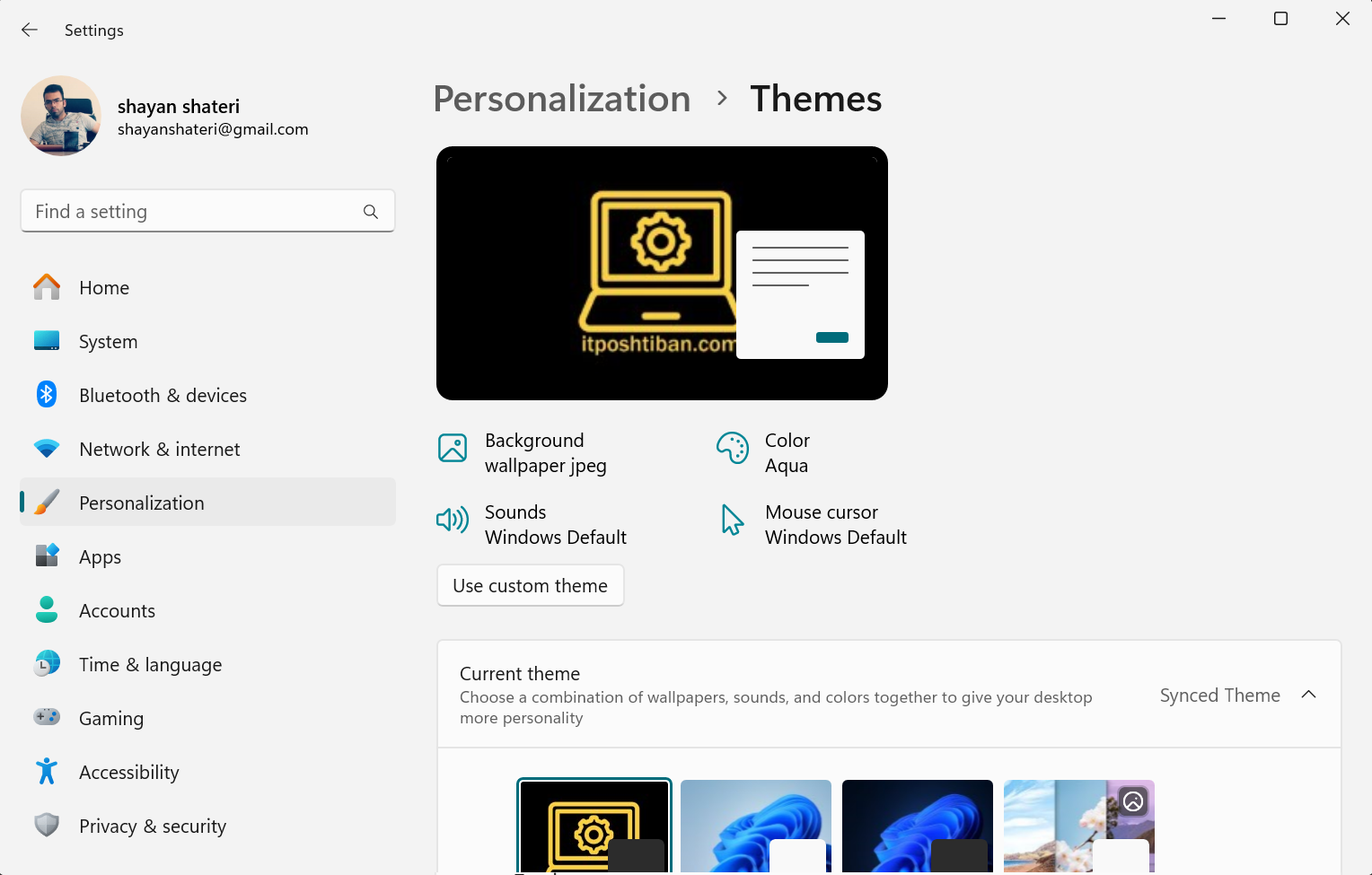The height and width of the screenshot is (875, 1372).
Task: Select the itposhtiban laptop theme thumbnail
Action: pyautogui.click(x=594, y=826)
